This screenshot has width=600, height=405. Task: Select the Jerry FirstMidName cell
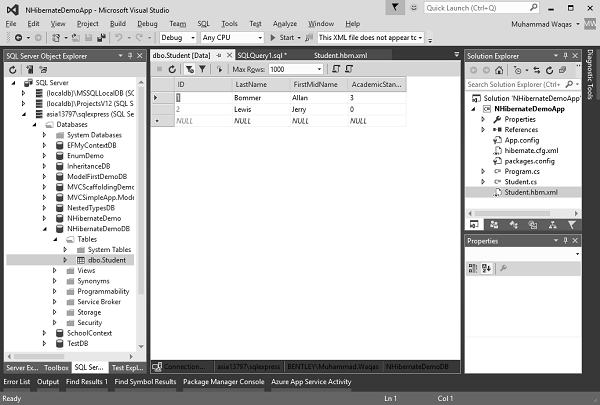coord(318,109)
